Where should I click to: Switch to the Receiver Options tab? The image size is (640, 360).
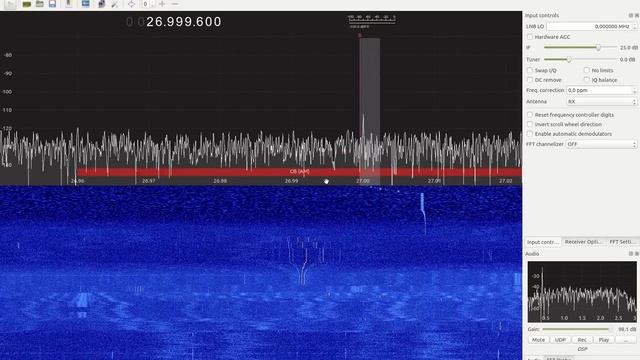(x=584, y=242)
